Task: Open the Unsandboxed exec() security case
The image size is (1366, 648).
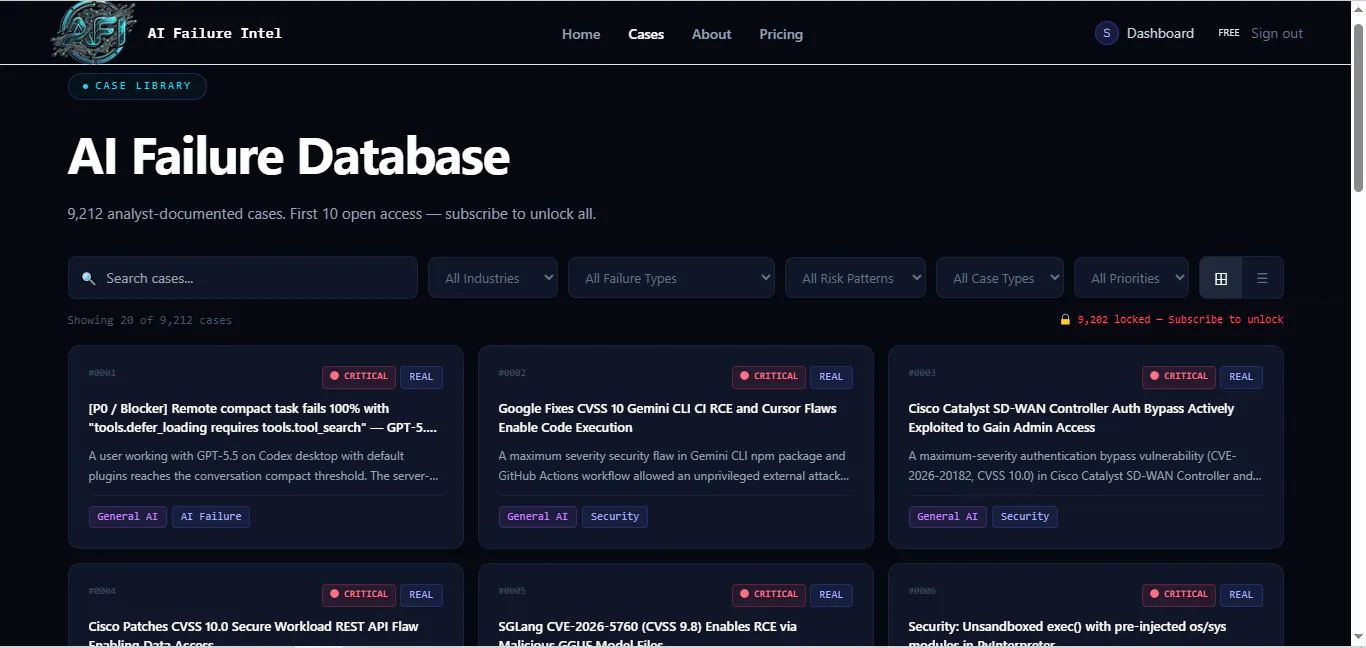Action: click(x=1086, y=606)
